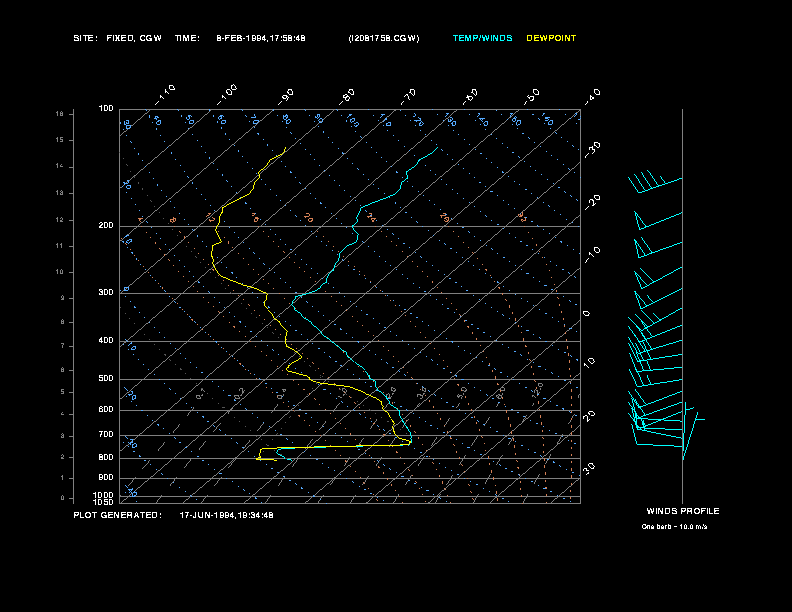Viewport: 792px width, 612px height.
Task: Click the 700 pressure level label
Action: 106,435
